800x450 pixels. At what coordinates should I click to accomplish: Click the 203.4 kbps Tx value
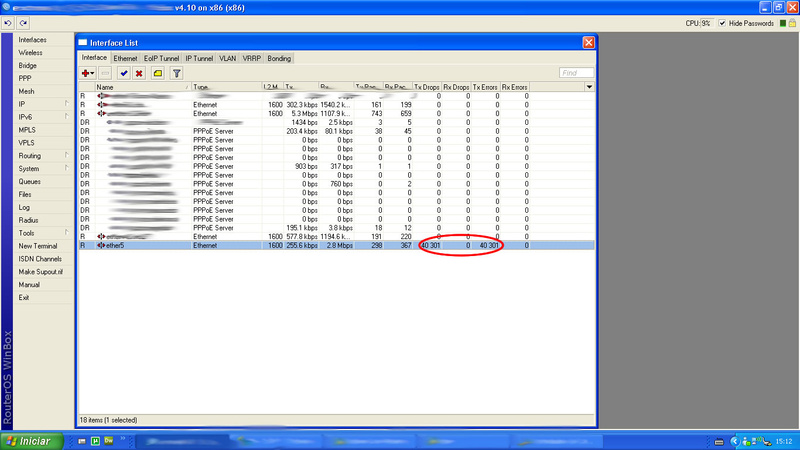coord(302,131)
